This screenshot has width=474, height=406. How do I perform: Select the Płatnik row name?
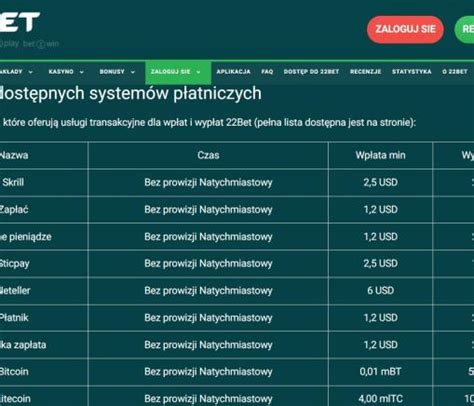click(x=14, y=318)
